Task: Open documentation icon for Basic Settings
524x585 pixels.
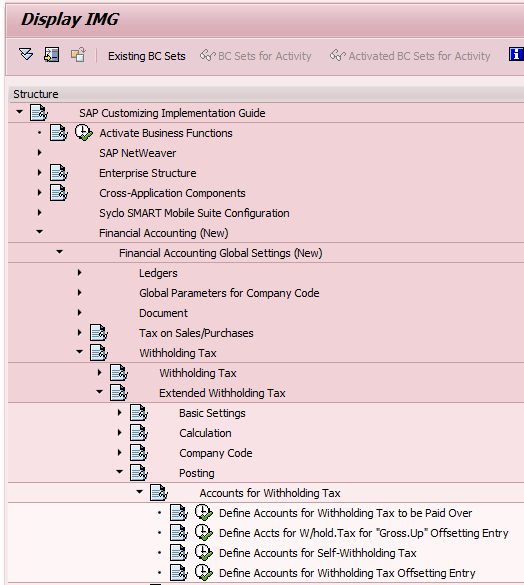Action: tap(139, 413)
